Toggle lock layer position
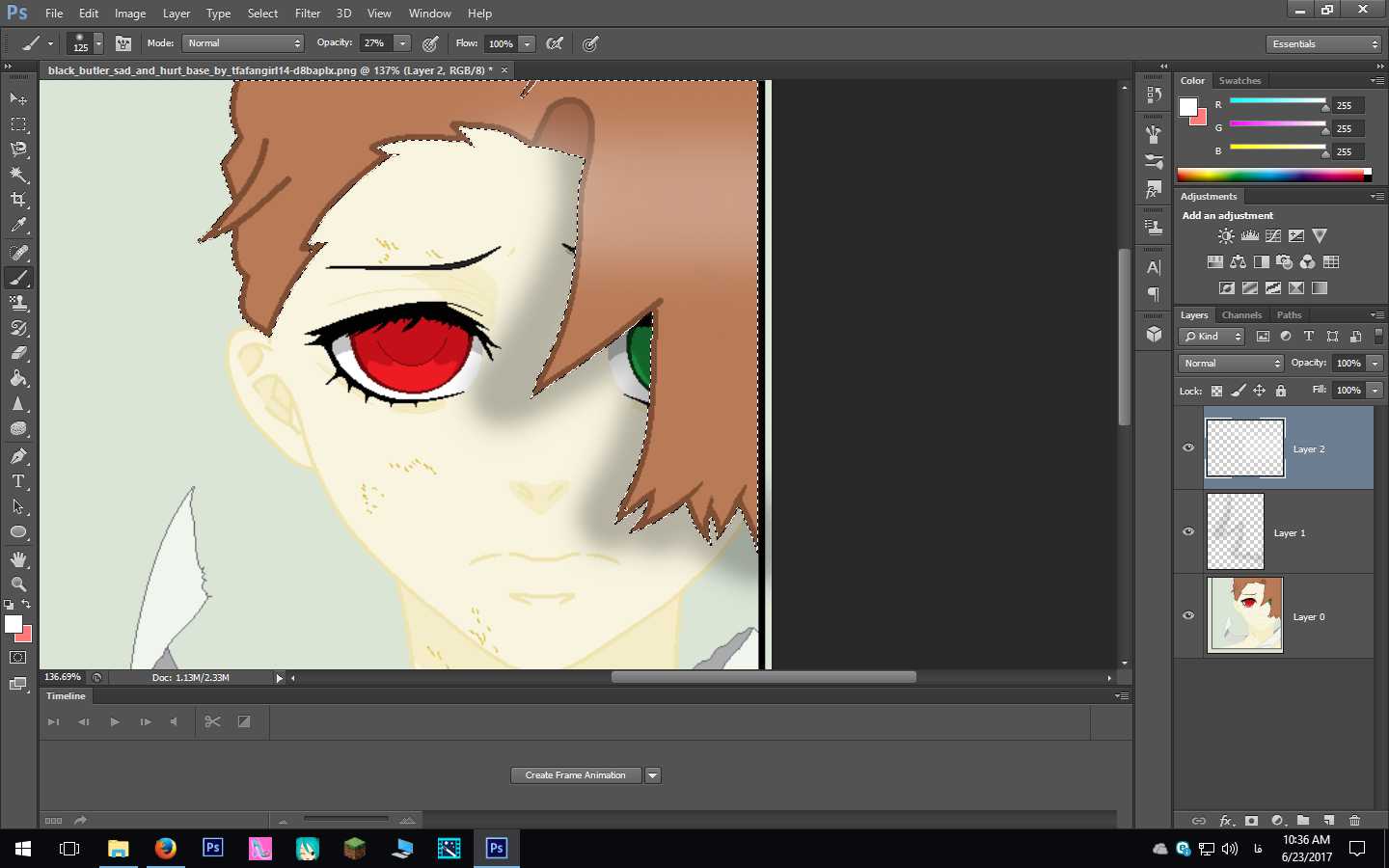The image size is (1389, 868). click(1259, 391)
